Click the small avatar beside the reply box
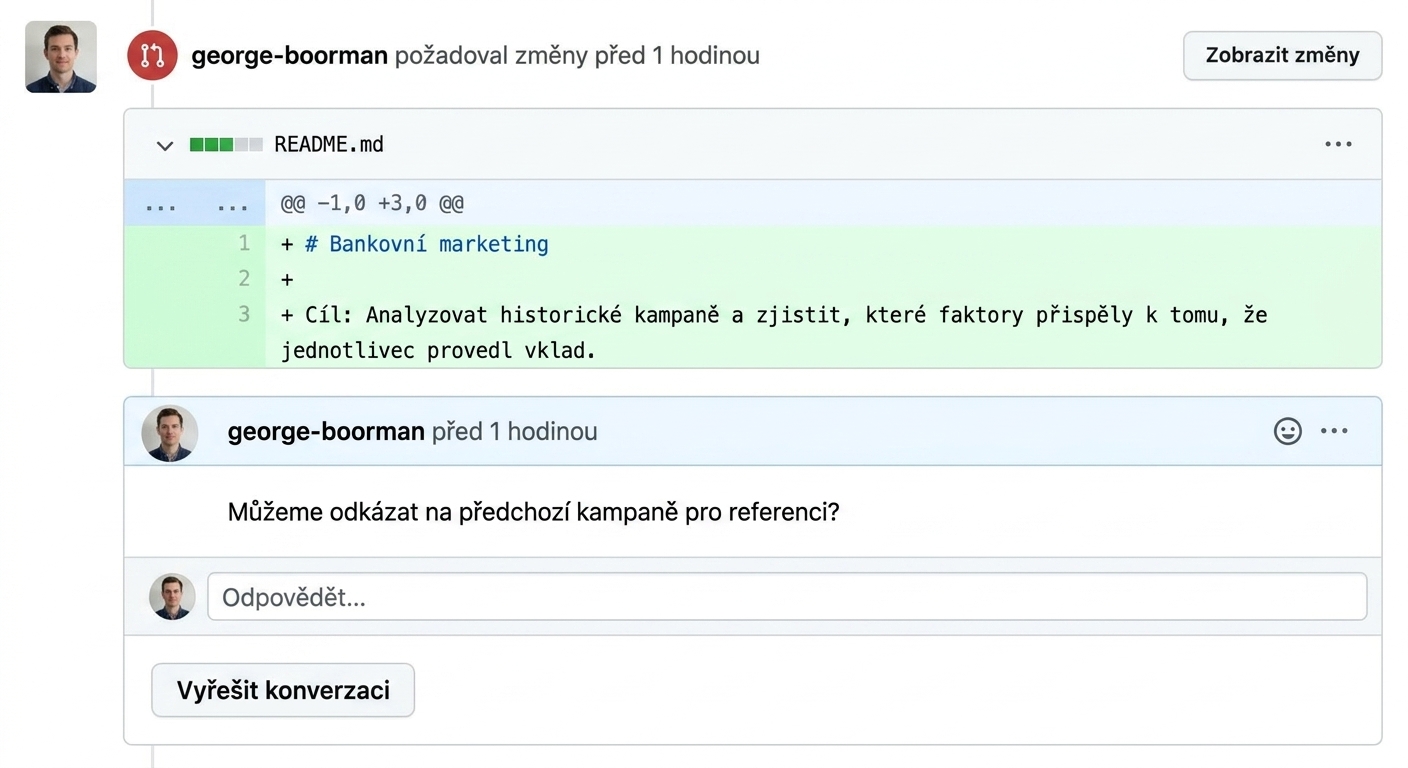 tap(172, 597)
